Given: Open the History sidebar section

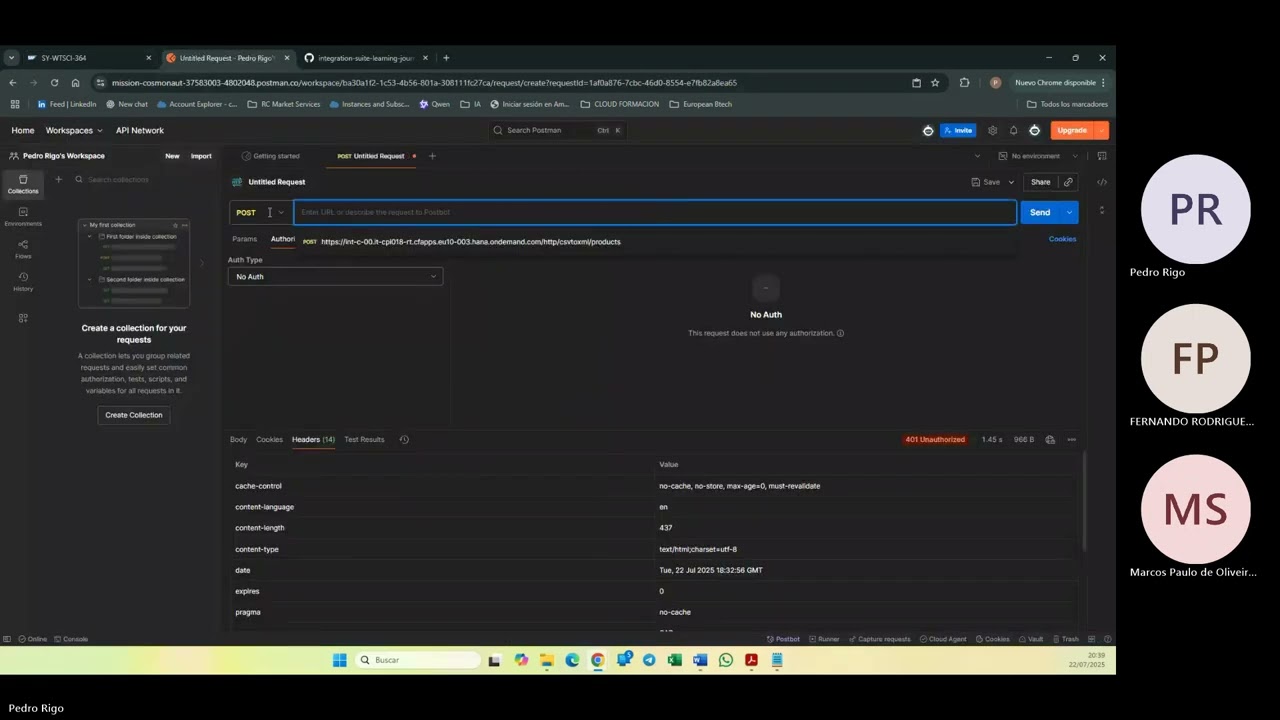Looking at the screenshot, I should (23, 281).
